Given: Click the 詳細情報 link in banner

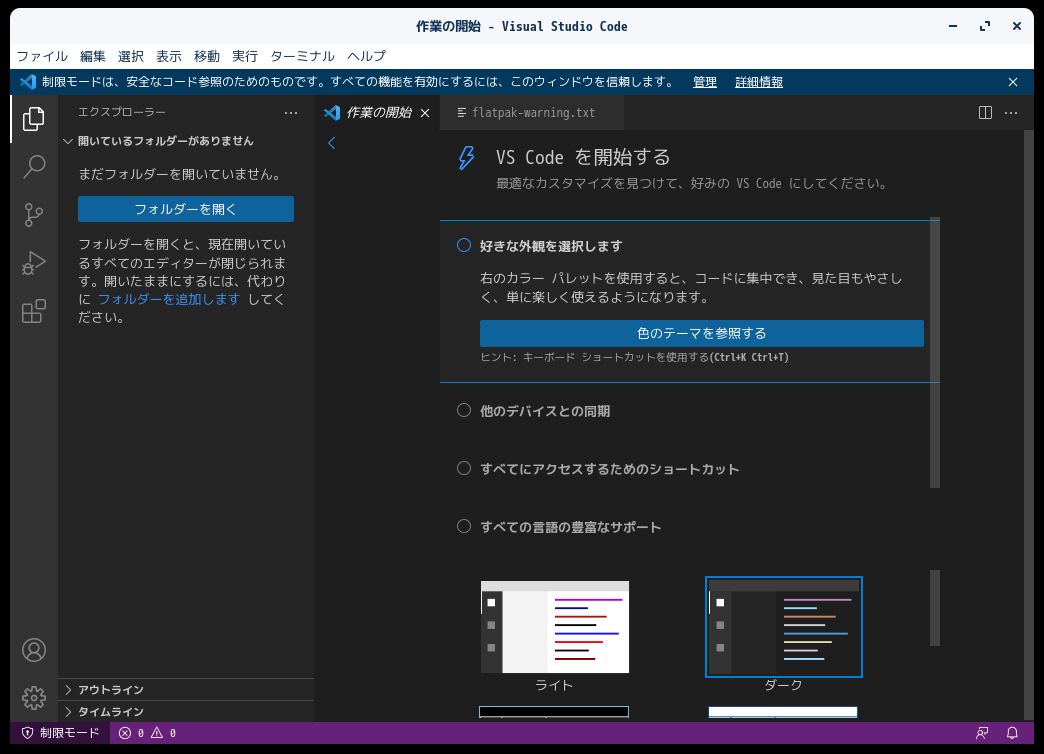Looking at the screenshot, I should pyautogui.click(x=759, y=82).
